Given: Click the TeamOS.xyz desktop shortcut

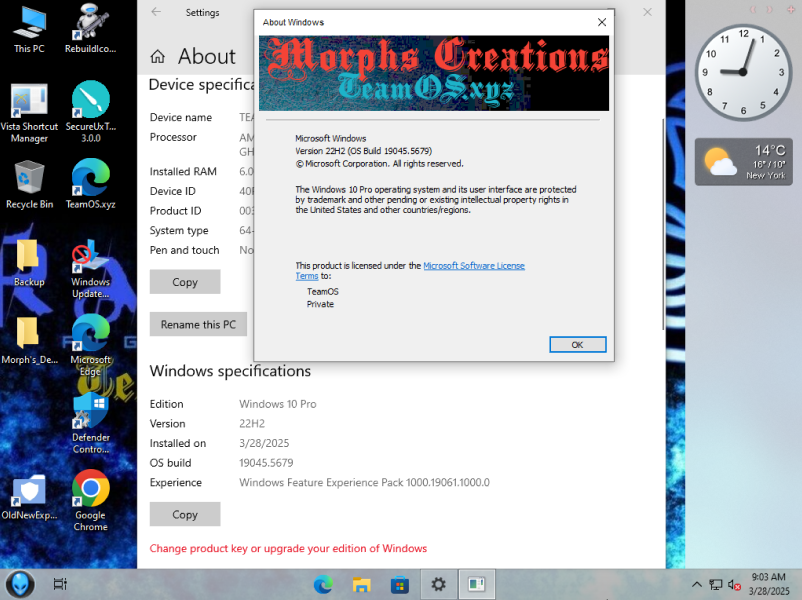Looking at the screenshot, I should 91,185.
